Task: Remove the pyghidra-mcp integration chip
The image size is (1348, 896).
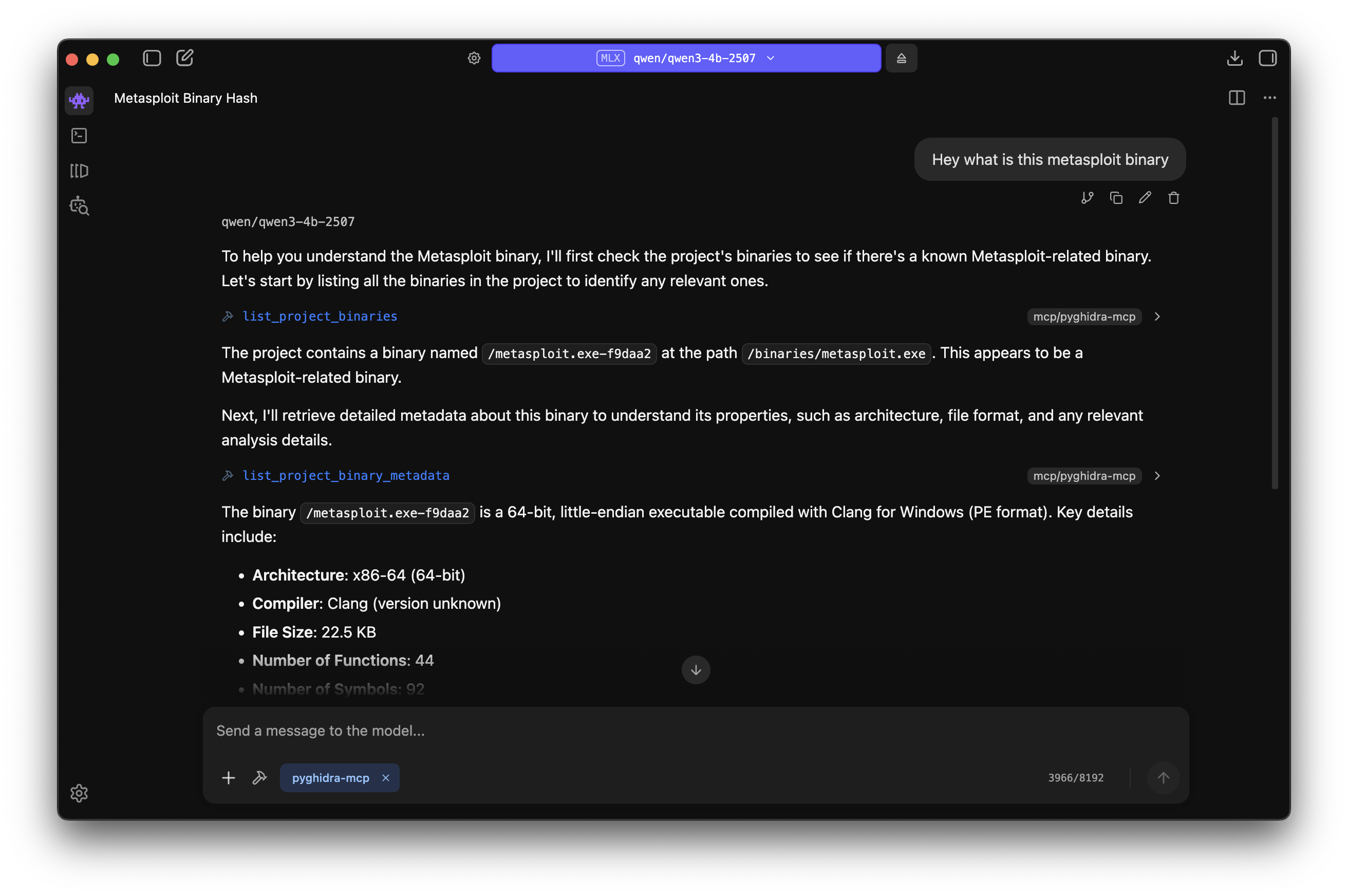Action: click(x=386, y=778)
